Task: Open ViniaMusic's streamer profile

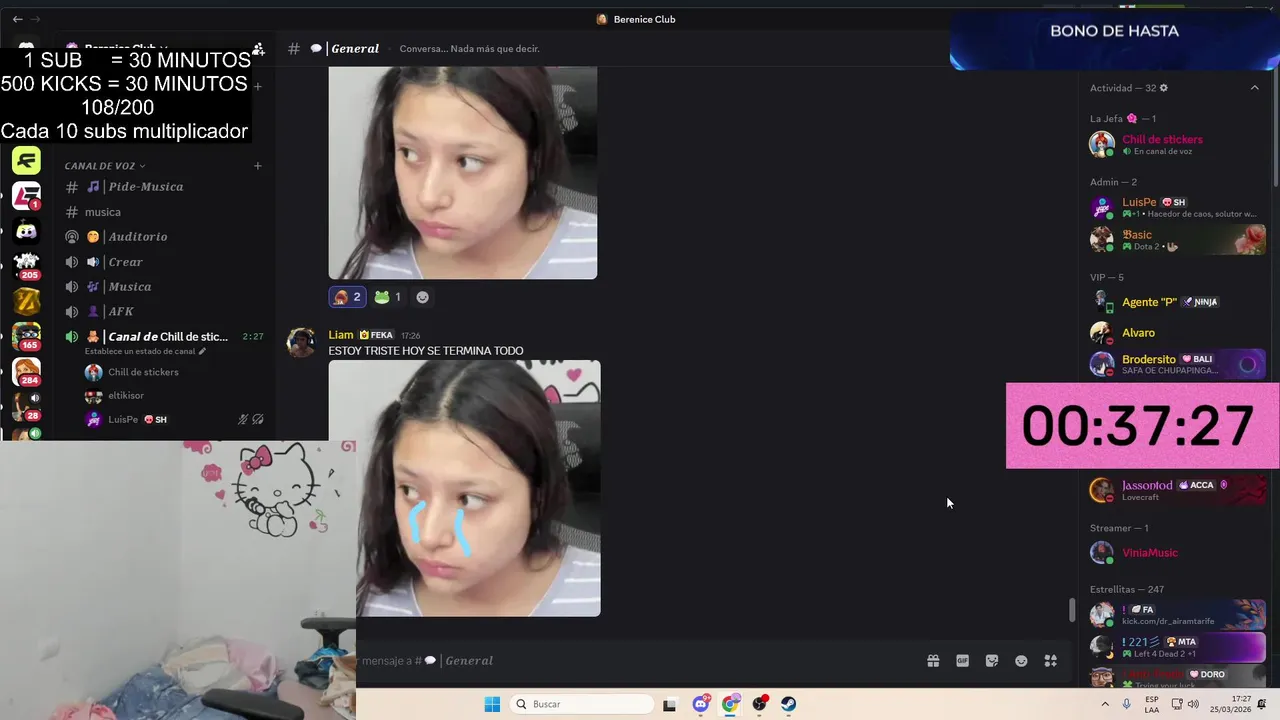Action: [x=1176, y=553]
